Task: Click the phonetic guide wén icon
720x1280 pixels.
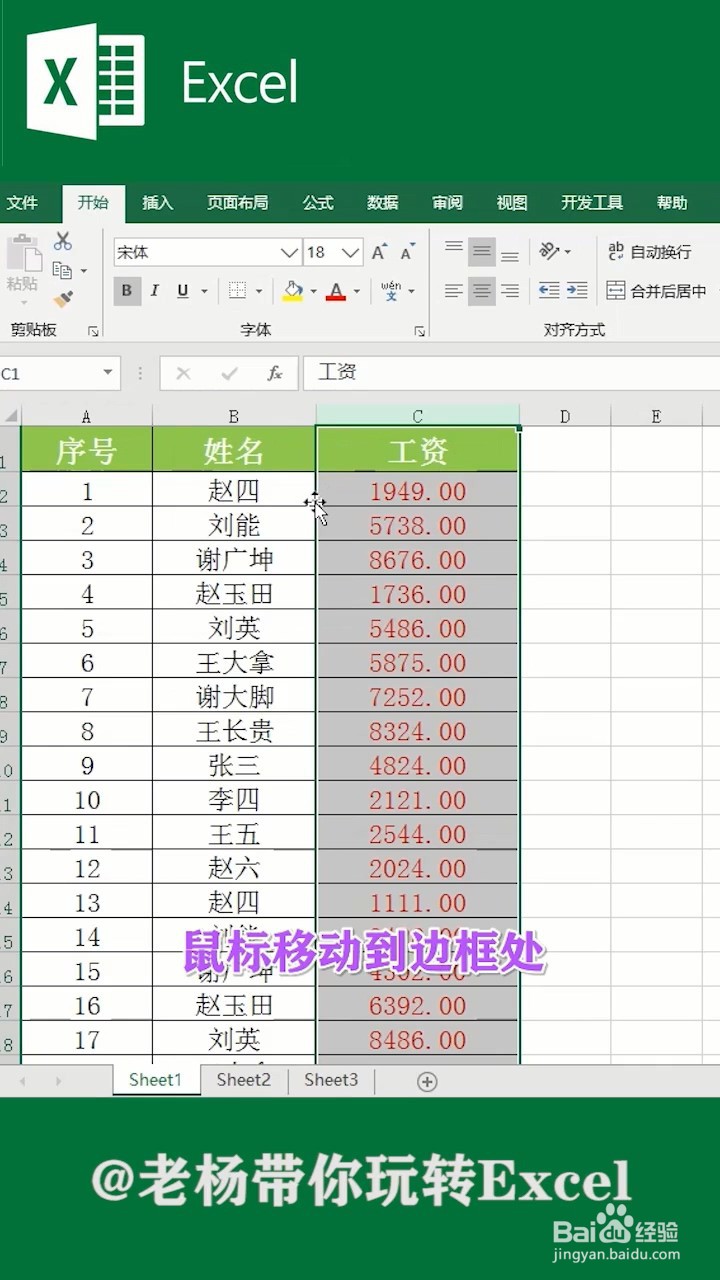Action: click(391, 291)
